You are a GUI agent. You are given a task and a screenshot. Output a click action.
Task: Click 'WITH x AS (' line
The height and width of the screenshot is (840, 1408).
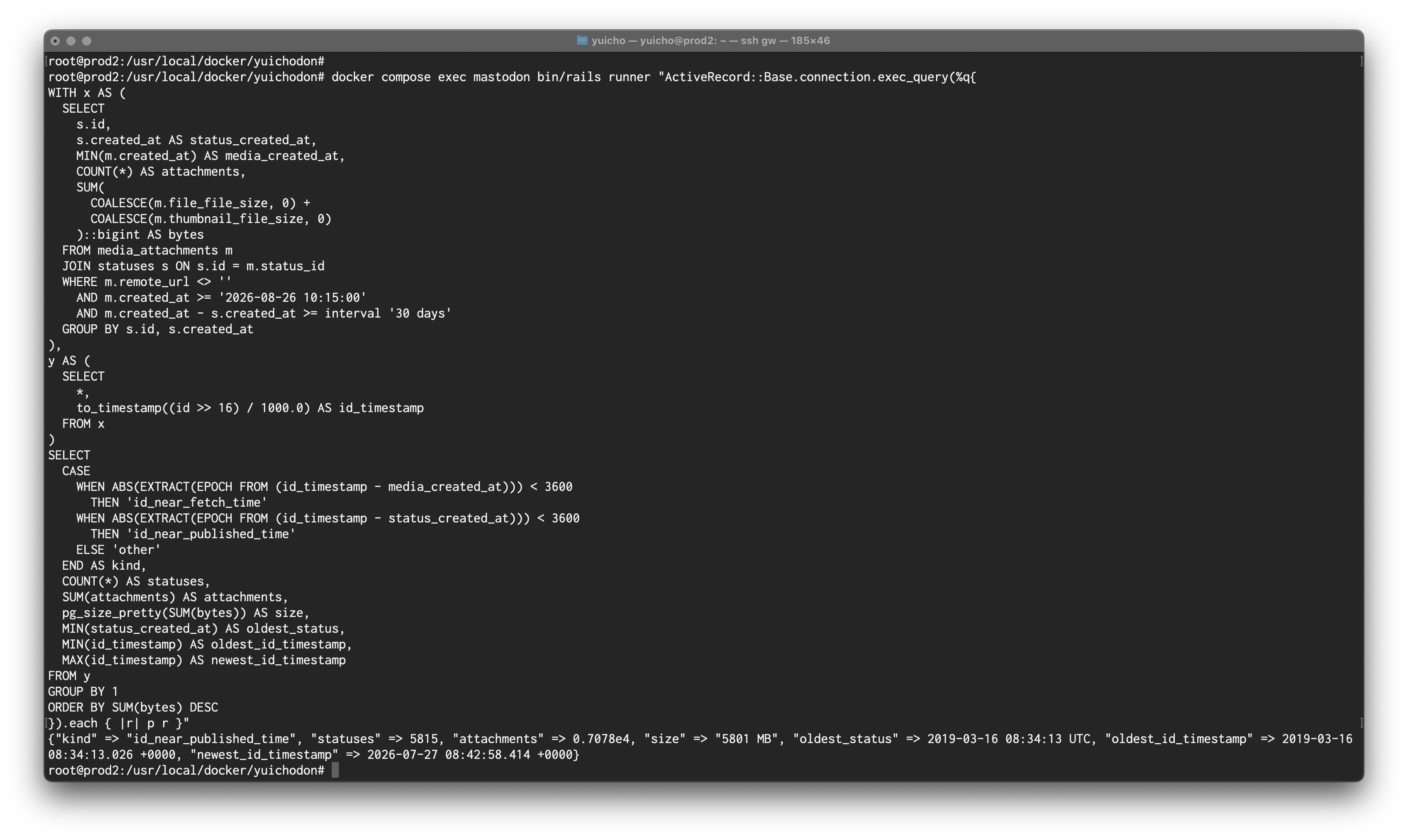(x=87, y=93)
